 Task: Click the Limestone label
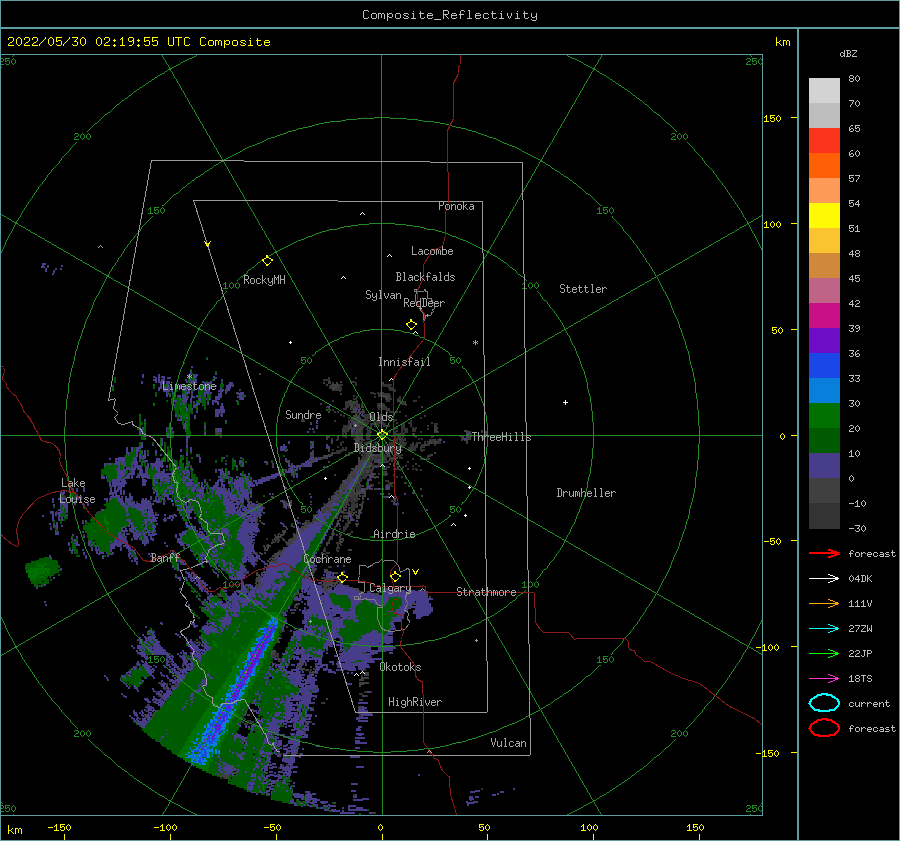click(x=189, y=386)
